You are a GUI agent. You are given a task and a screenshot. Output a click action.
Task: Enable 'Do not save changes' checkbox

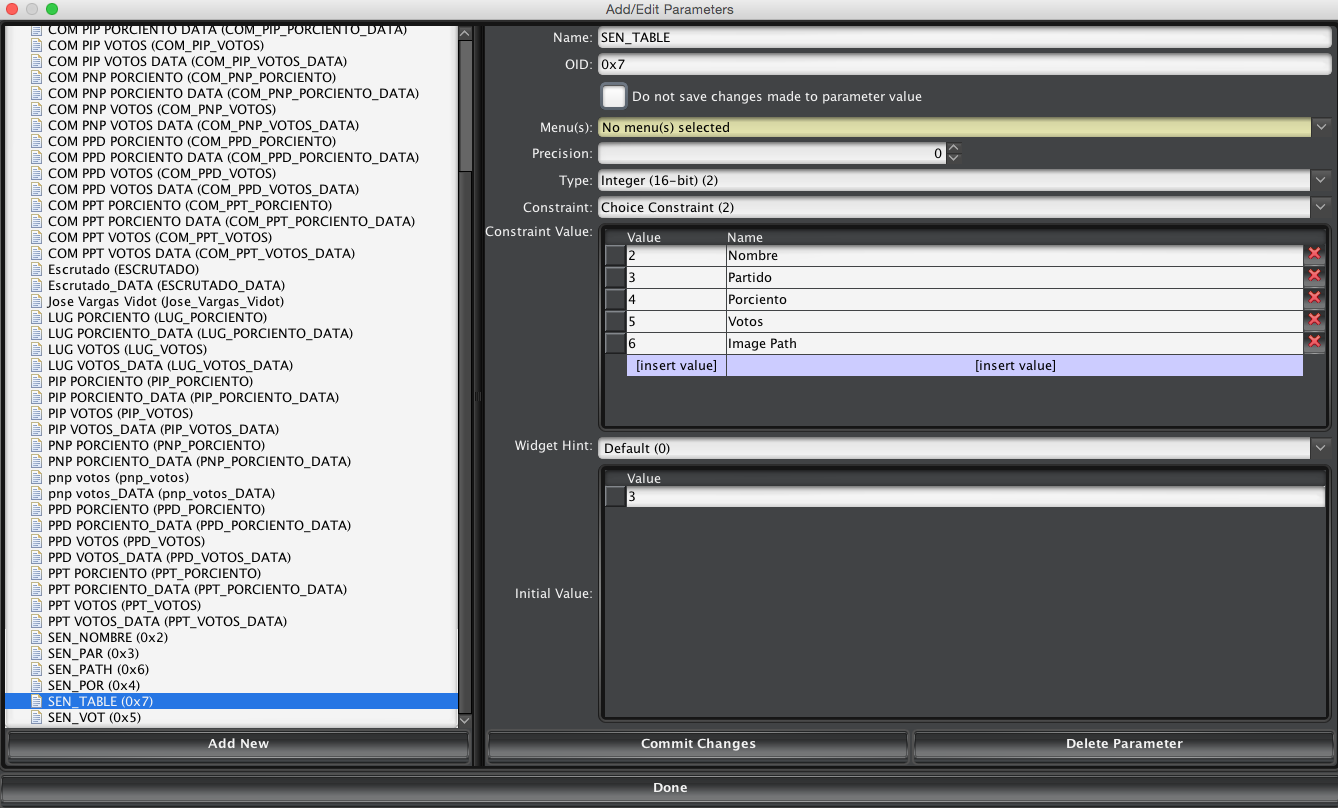[x=614, y=97]
